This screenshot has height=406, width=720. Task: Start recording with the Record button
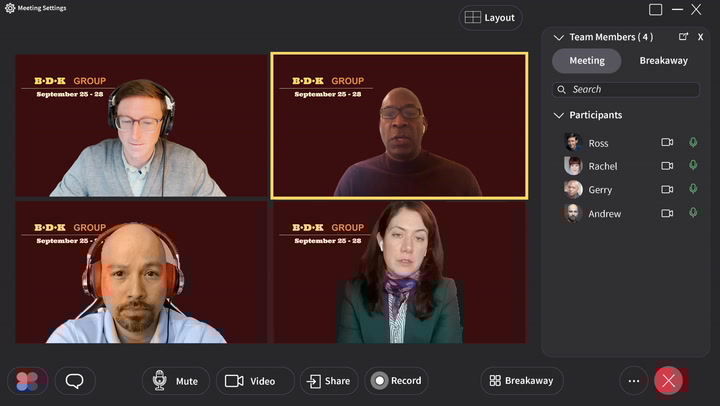pos(397,381)
